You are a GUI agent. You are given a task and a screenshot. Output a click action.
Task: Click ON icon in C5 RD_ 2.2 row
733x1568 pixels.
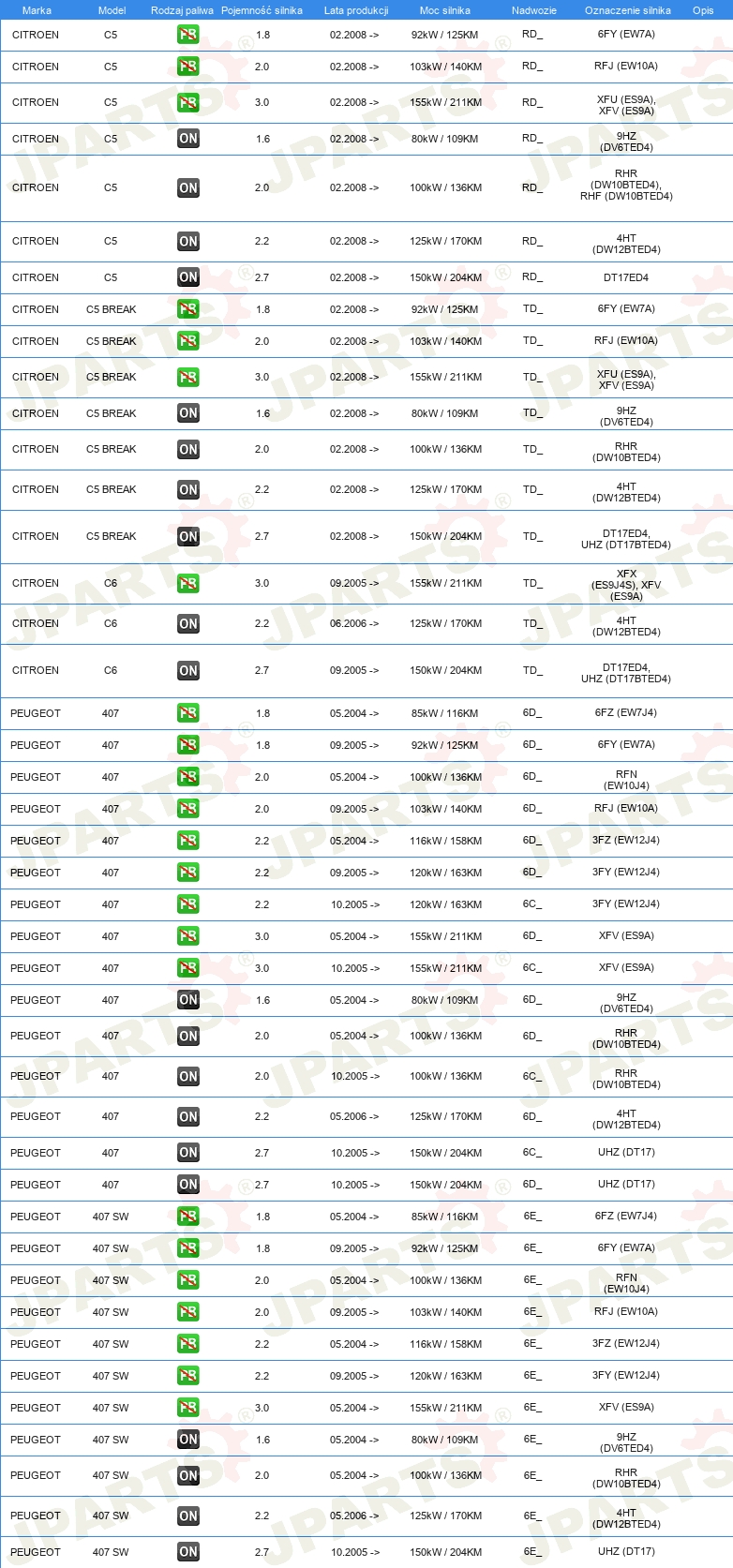click(188, 241)
